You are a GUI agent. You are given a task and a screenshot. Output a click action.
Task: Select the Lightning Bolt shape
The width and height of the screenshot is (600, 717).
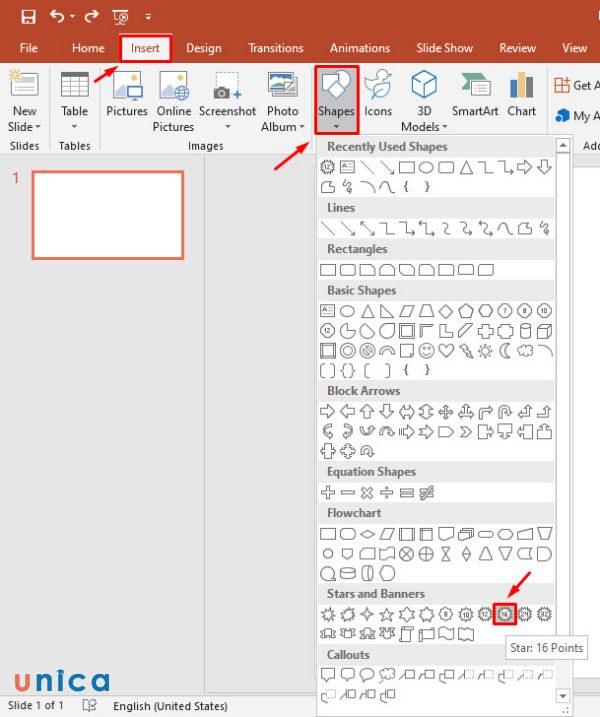(x=467, y=351)
